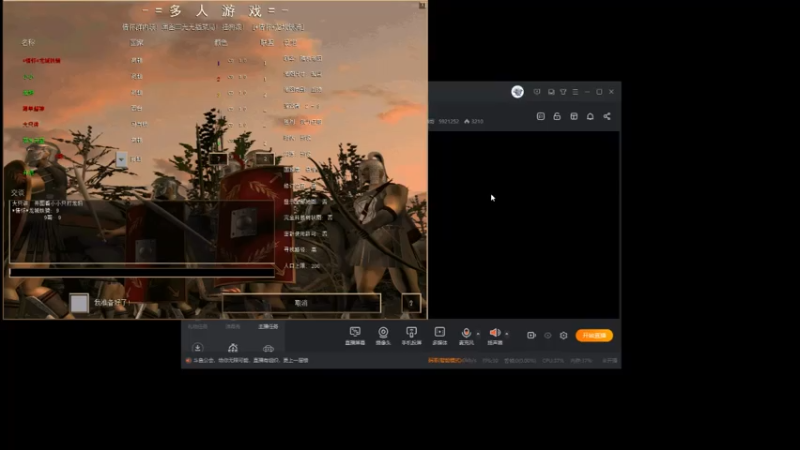Click the message icon beside the avatar
Image resolution: width=800 pixels, height=450 pixels.
tap(537, 92)
